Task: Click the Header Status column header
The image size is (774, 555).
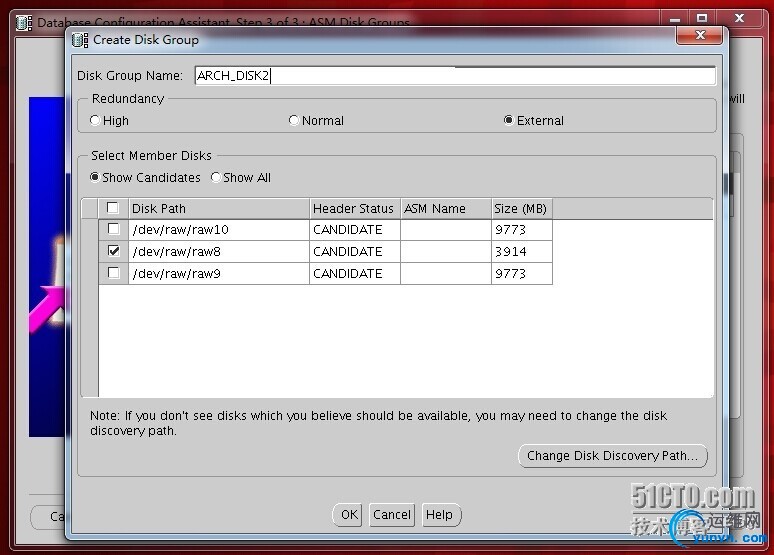Action: 355,208
